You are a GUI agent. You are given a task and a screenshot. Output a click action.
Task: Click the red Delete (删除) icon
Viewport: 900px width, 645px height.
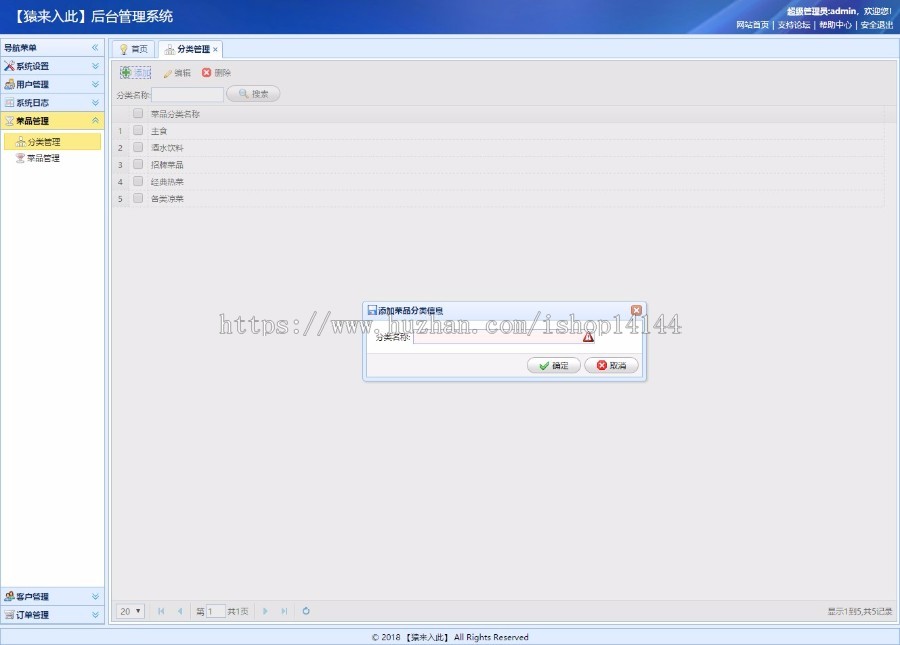point(207,73)
